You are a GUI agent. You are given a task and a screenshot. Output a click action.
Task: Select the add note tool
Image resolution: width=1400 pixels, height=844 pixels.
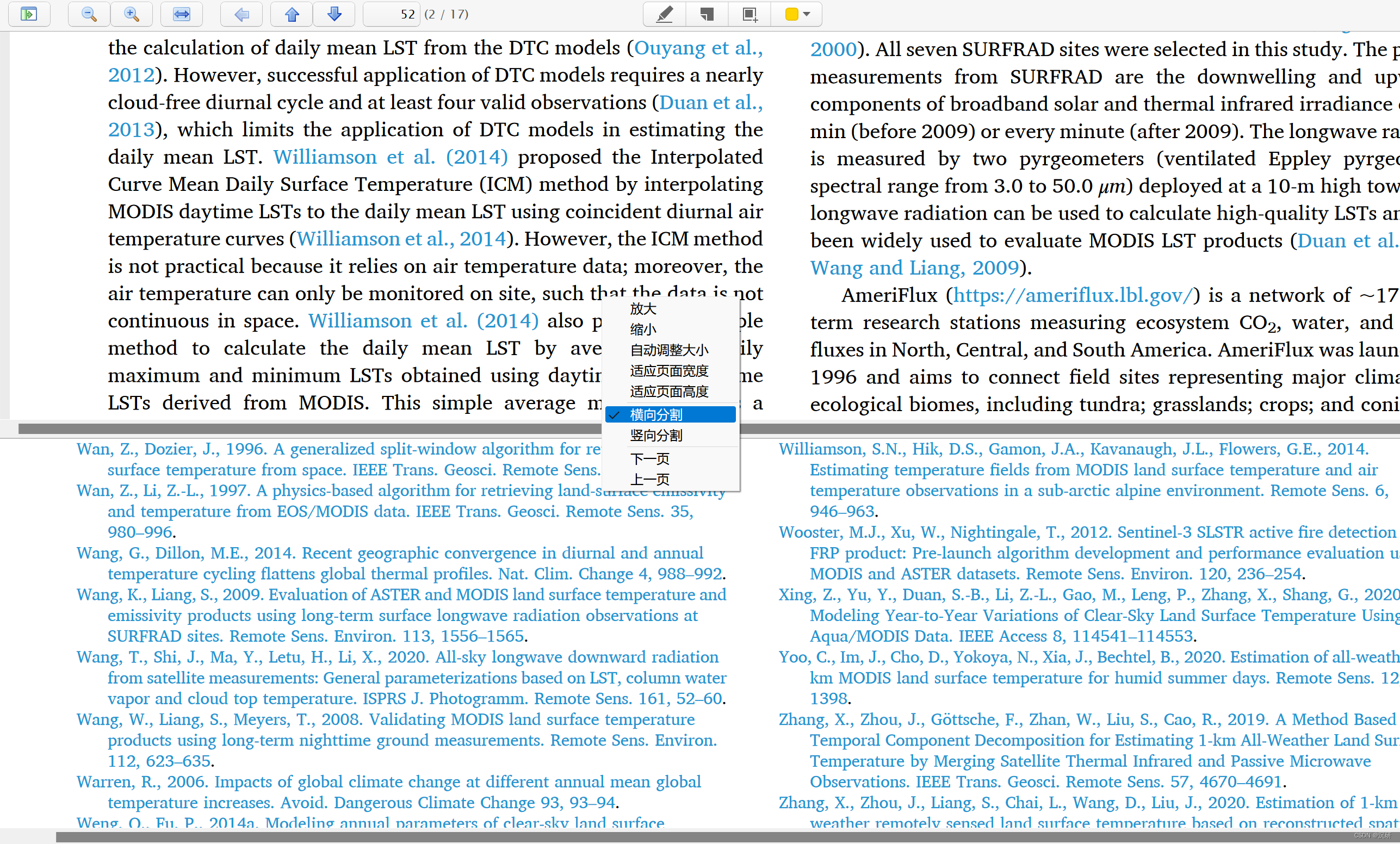707,14
